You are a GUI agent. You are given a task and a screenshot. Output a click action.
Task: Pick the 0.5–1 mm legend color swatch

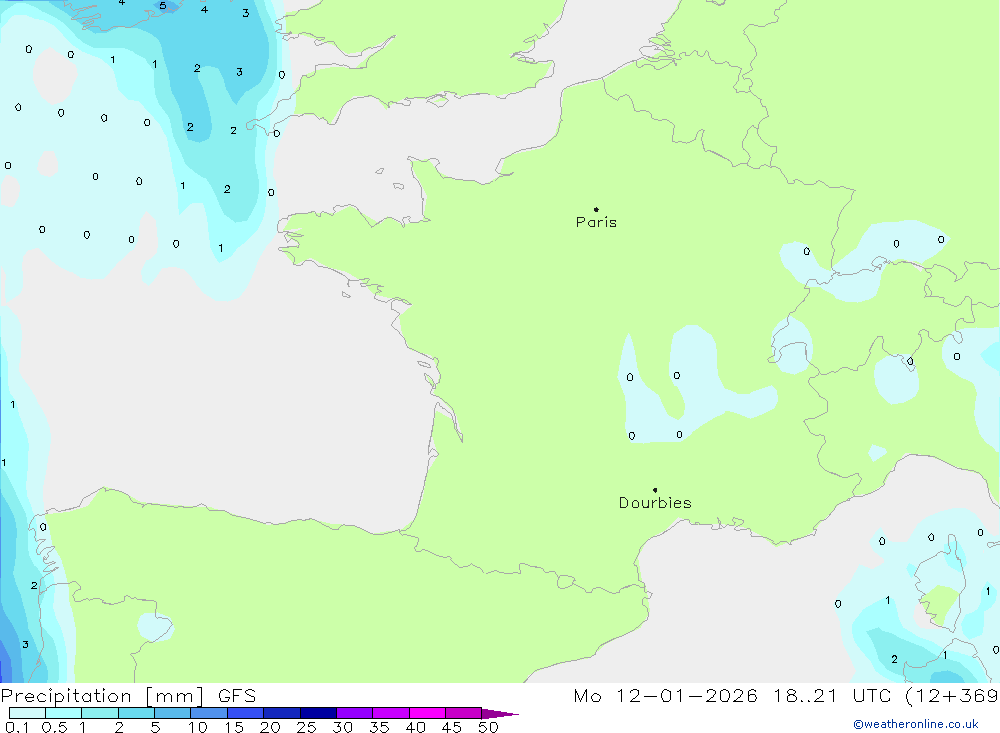point(64,713)
